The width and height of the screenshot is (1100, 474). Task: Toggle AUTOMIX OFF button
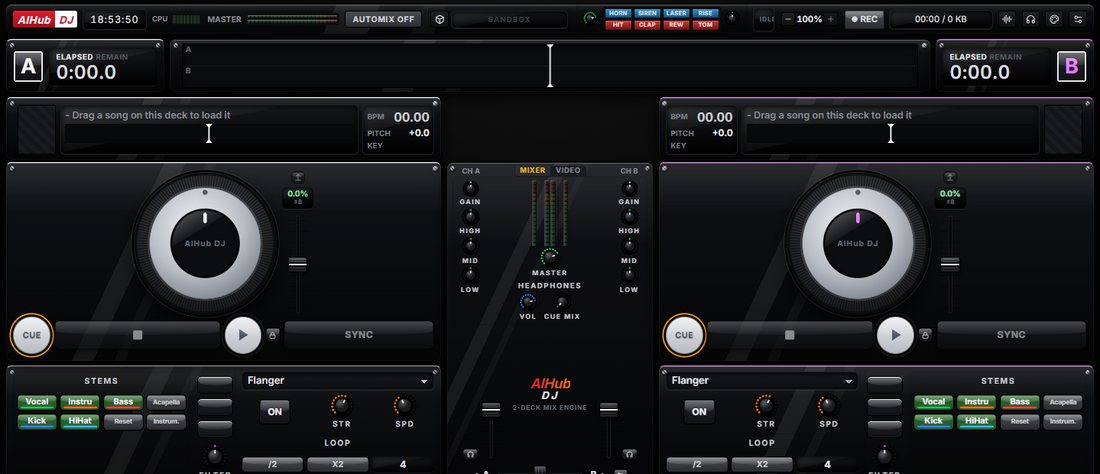click(x=383, y=19)
